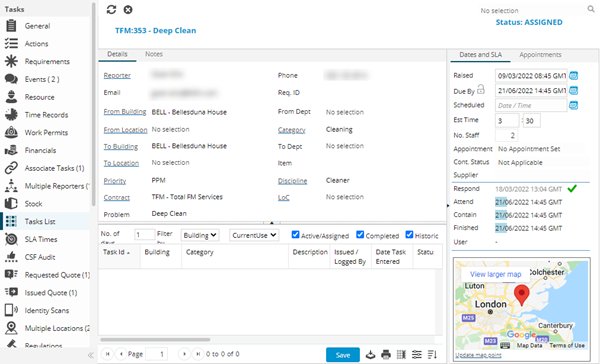The height and width of the screenshot is (364, 600).
Task: Open the Financials icon
Action: click(11, 150)
